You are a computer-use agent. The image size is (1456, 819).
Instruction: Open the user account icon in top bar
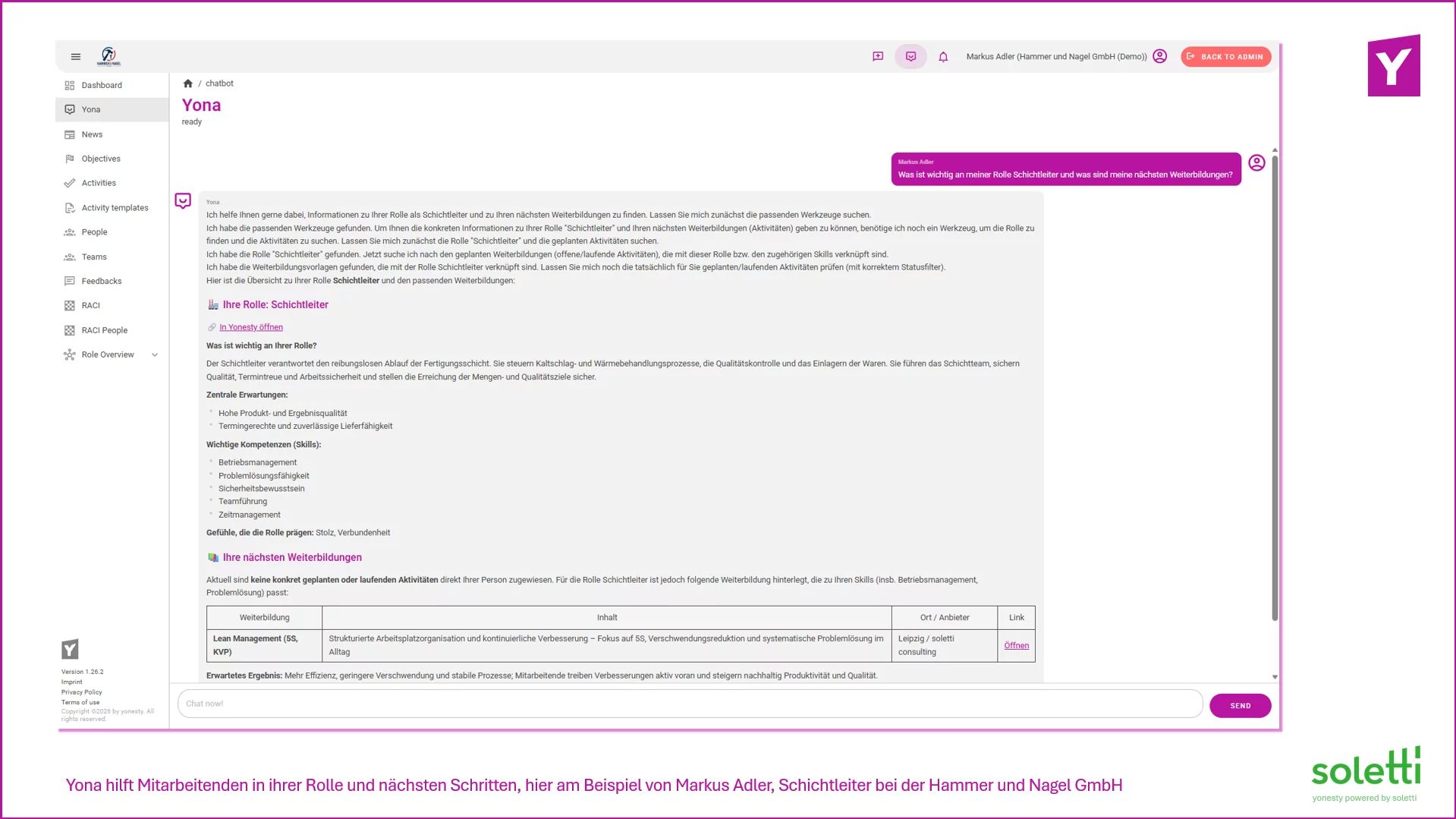pos(1159,56)
